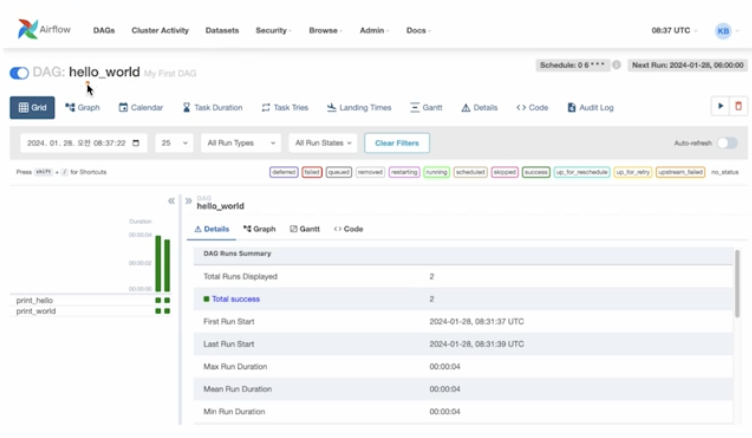Open the 08:37 UTC timezone dropdown
The image size is (752, 438).
coord(674,30)
